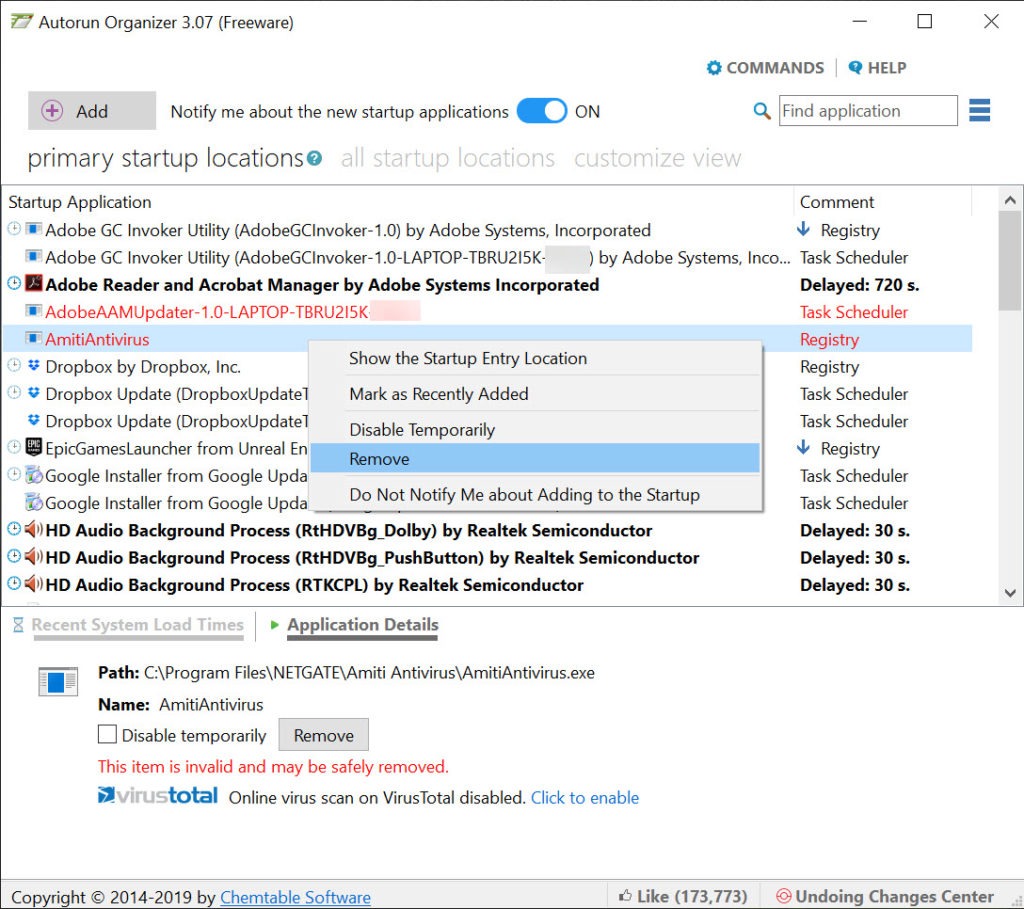Click the AdobeAAMUpdater row icon
The height and width of the screenshot is (909, 1024).
click(33, 310)
